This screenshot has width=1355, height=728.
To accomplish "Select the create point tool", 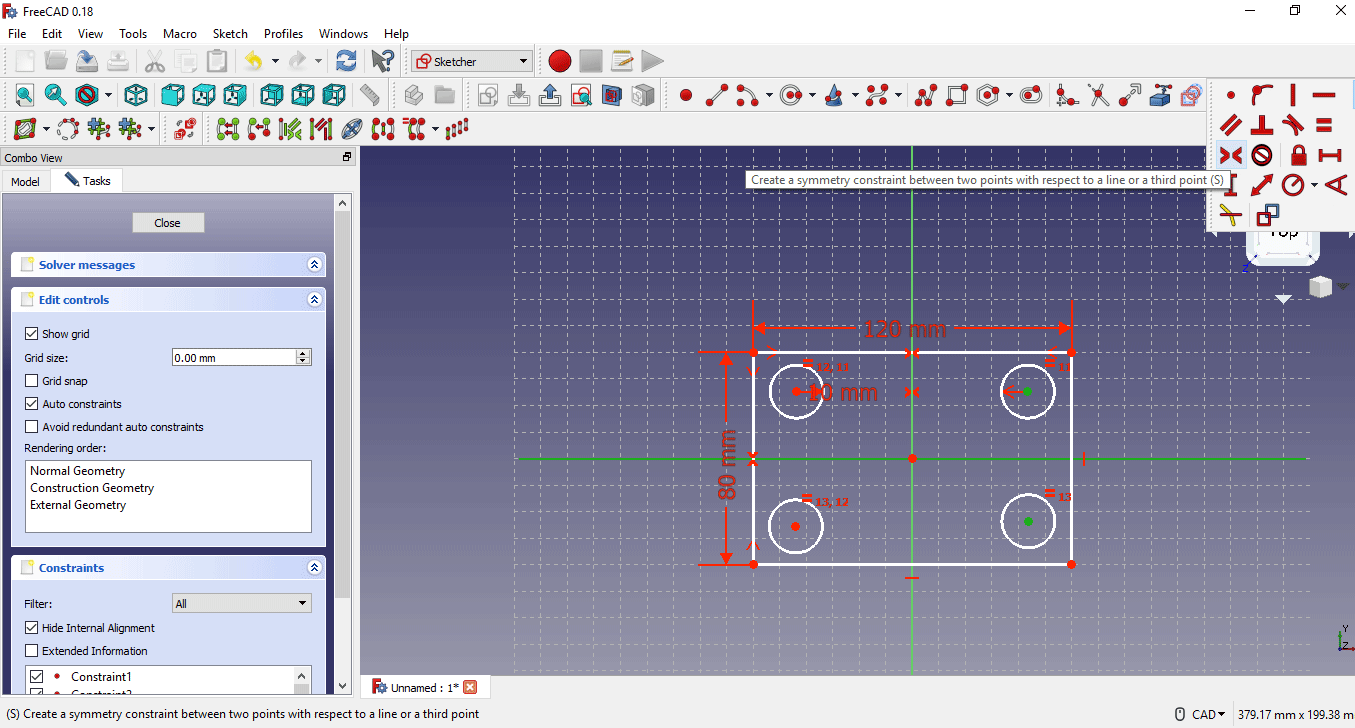I will pyautogui.click(x=686, y=95).
